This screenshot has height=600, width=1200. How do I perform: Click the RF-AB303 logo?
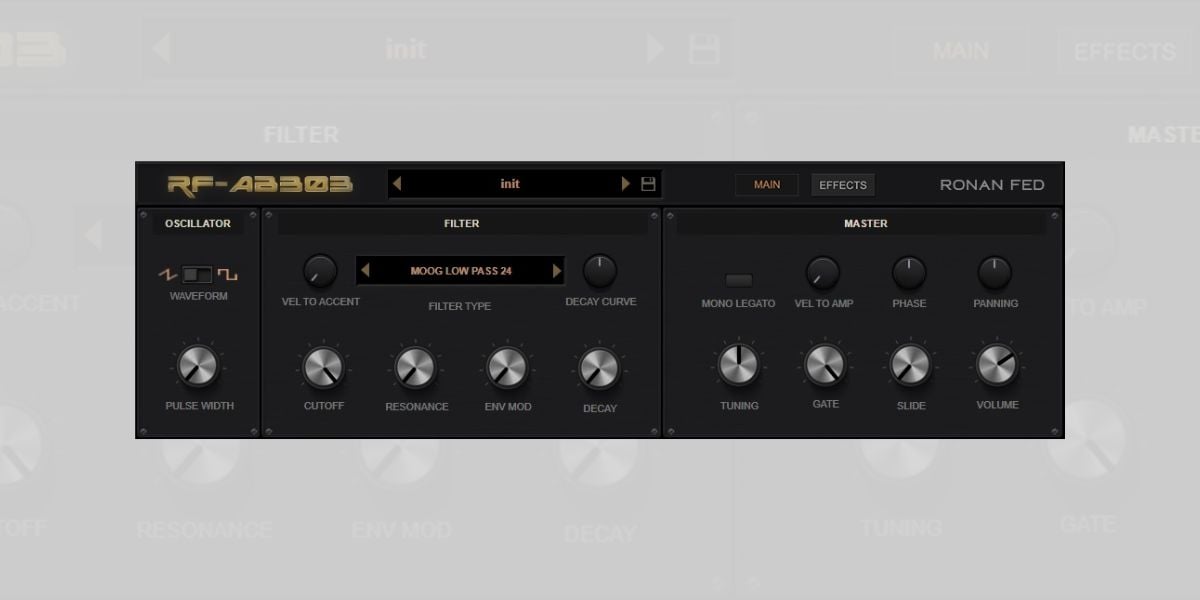click(259, 185)
